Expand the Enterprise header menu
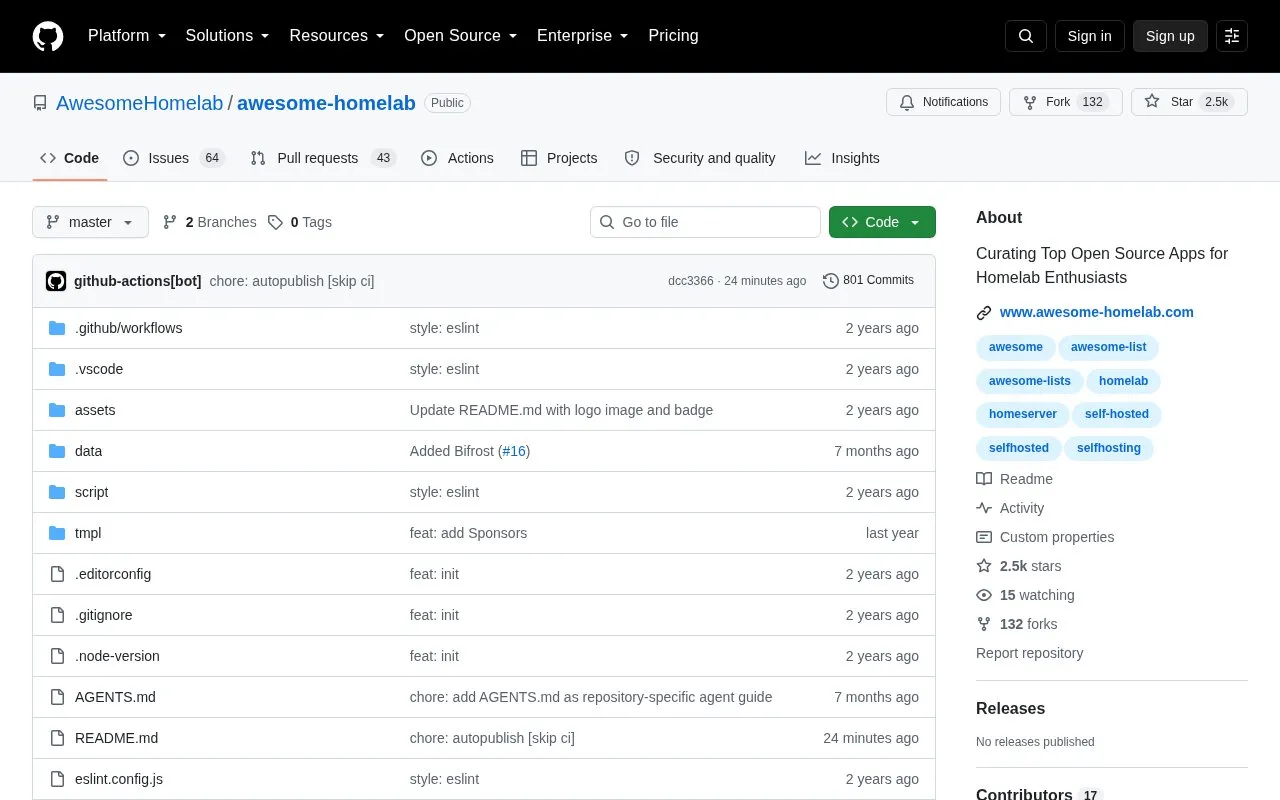Screen dimensions: 1280x800 click(583, 36)
